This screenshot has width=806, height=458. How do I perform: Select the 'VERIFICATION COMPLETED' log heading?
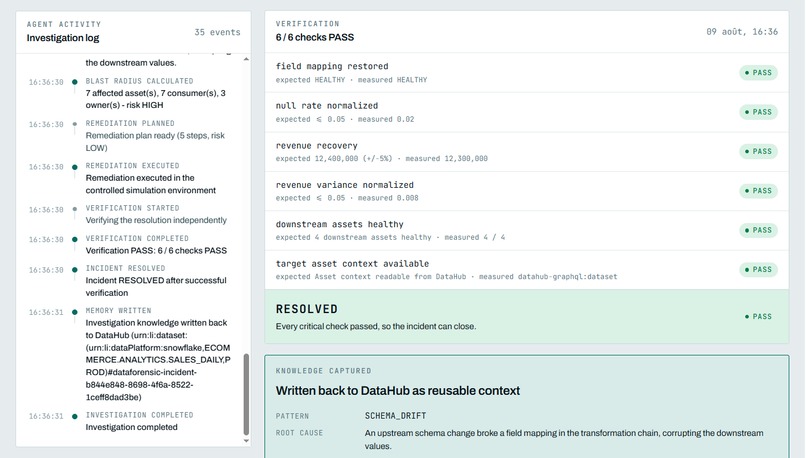tap(137, 239)
